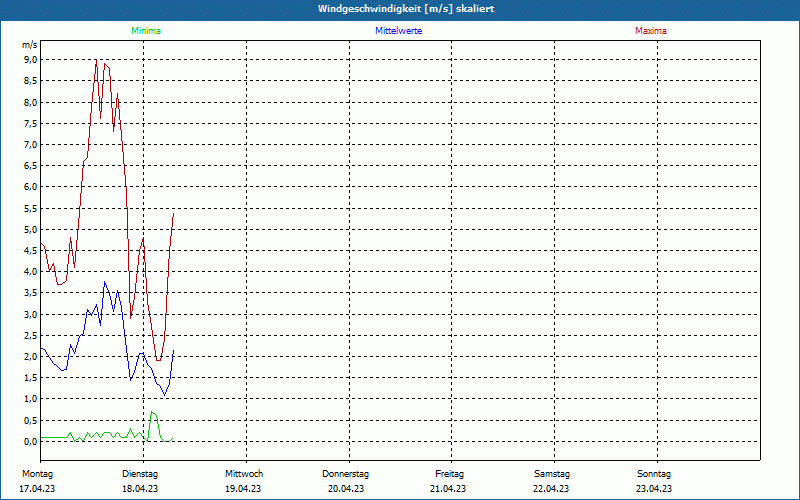Screen dimensions: 800x500
Task: Click the 1,0 y-axis value
Action: [31, 399]
